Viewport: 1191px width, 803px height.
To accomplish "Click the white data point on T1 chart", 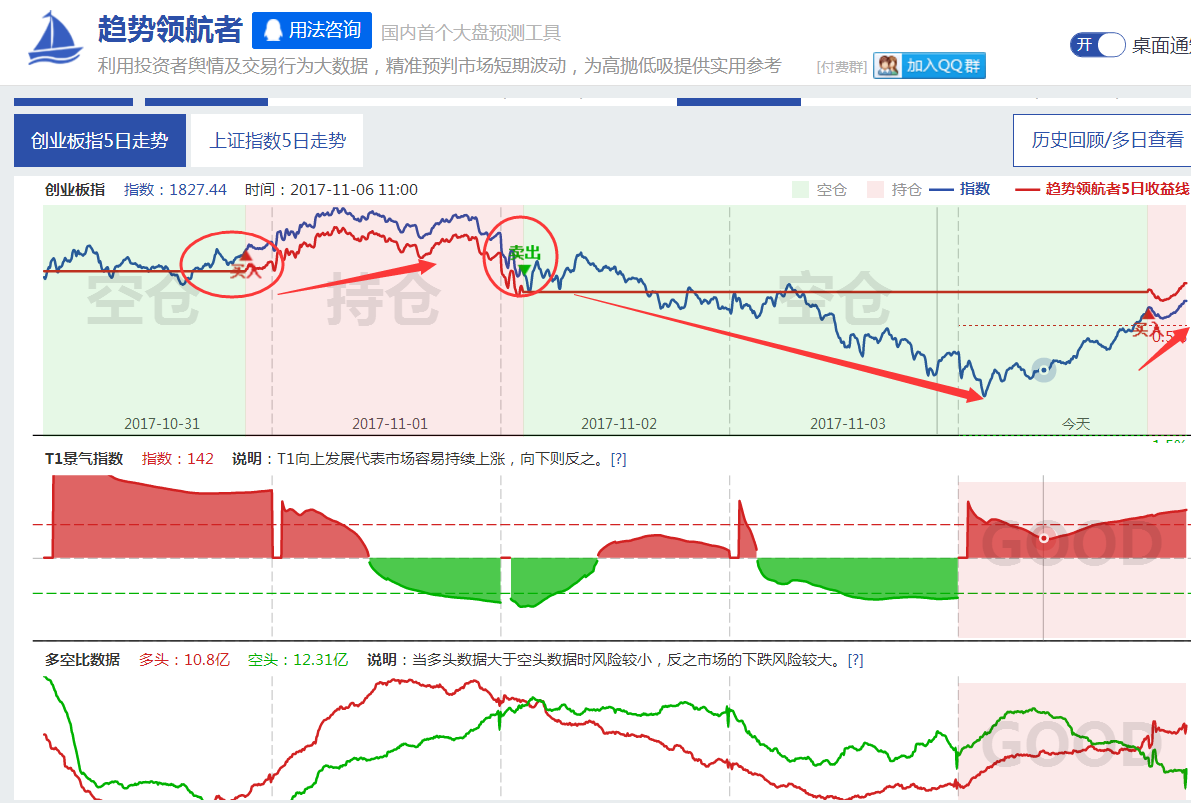I will (1044, 538).
